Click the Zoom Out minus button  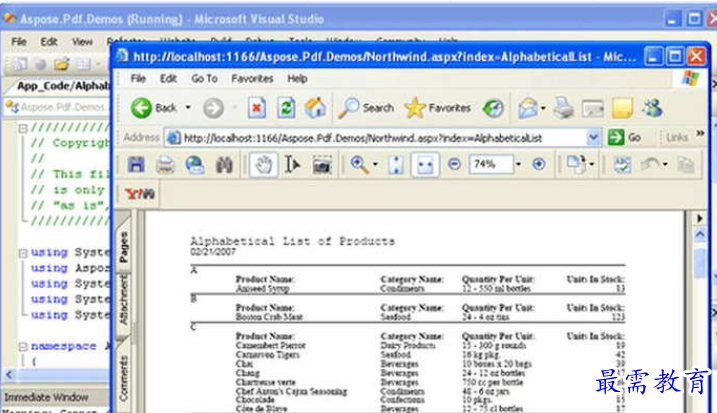point(454,164)
